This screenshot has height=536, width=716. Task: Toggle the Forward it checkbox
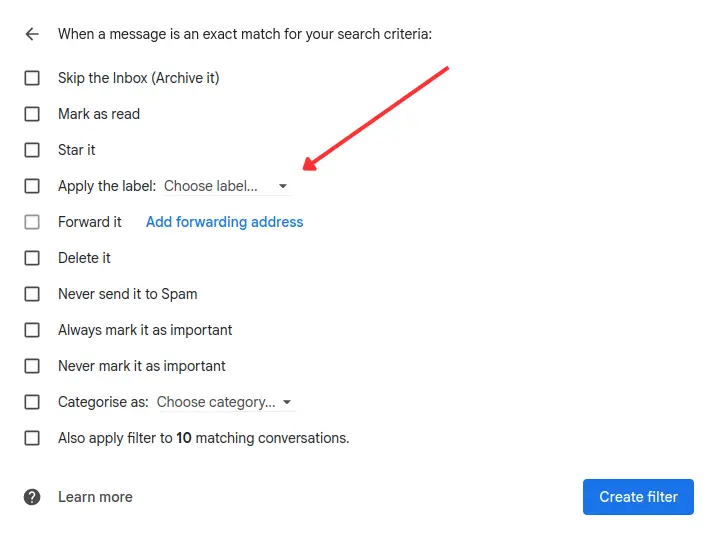click(x=32, y=222)
